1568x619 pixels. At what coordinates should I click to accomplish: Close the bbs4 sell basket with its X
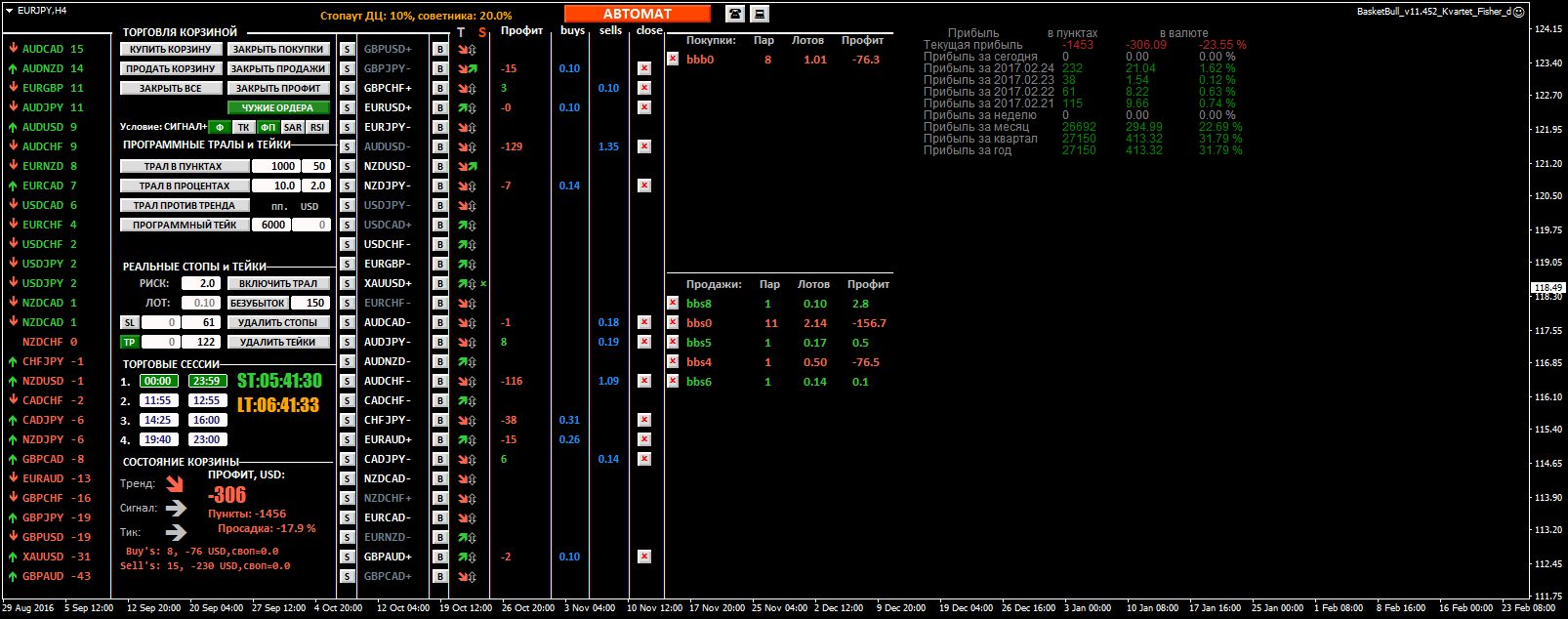(x=673, y=361)
